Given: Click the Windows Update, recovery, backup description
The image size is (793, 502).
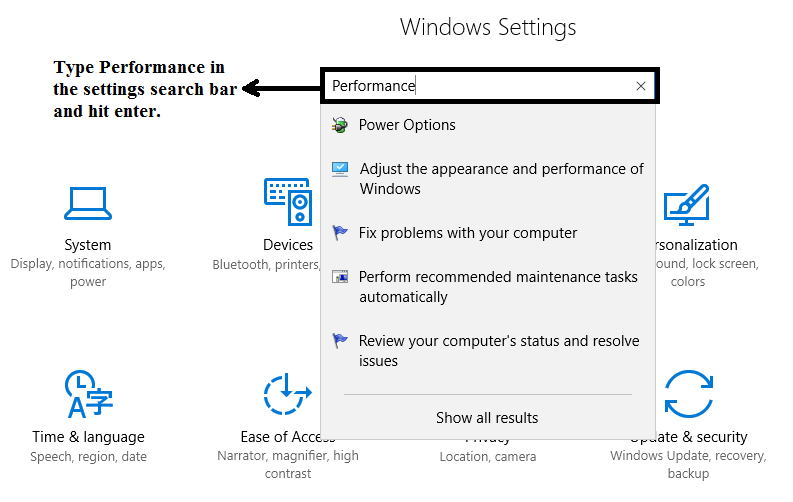Looking at the screenshot, I should coord(688,465).
